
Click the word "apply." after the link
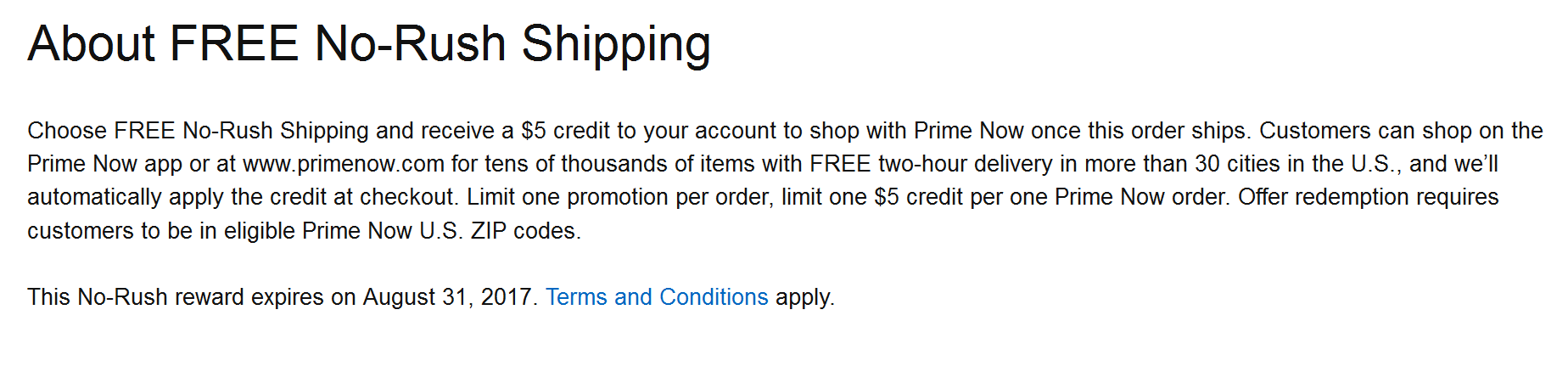click(805, 297)
